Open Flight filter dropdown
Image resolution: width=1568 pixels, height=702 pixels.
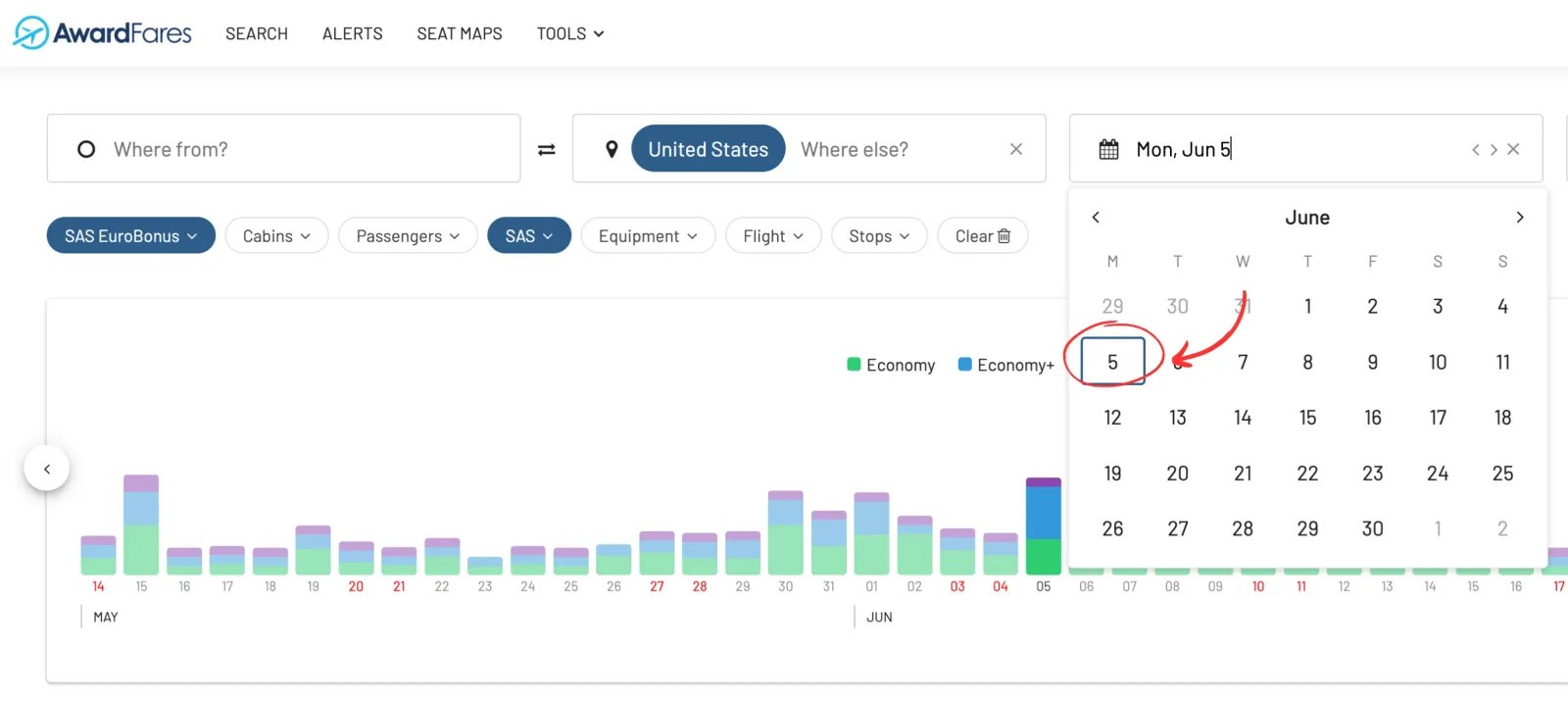click(773, 235)
